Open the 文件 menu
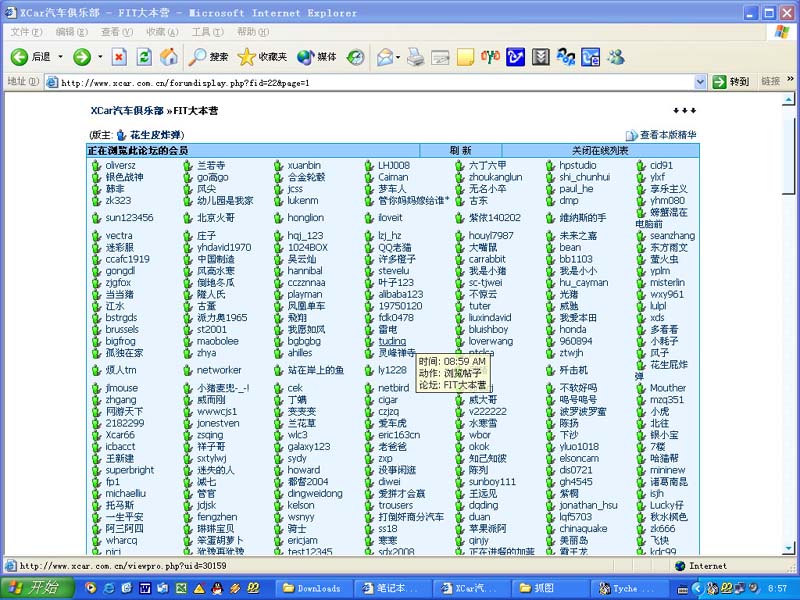This screenshot has width=800, height=600. 27,32
